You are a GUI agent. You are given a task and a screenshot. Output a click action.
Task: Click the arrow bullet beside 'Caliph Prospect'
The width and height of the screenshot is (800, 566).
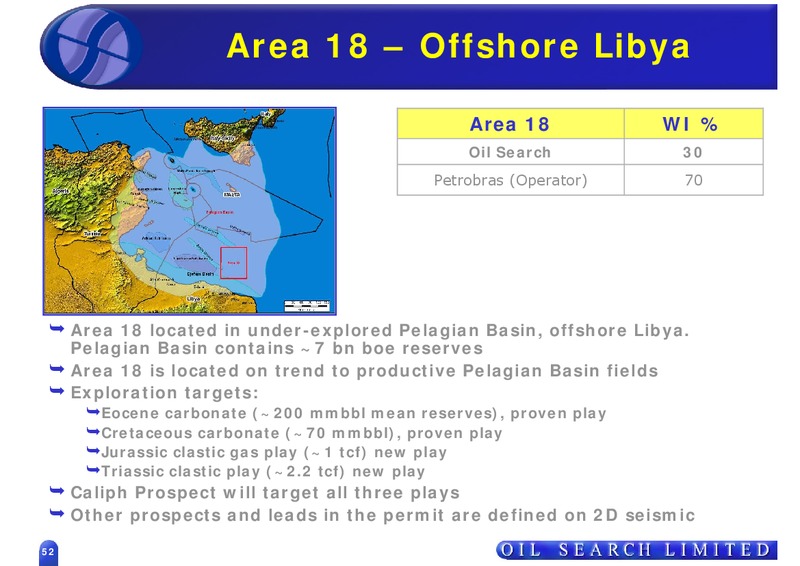pyautogui.click(x=57, y=491)
